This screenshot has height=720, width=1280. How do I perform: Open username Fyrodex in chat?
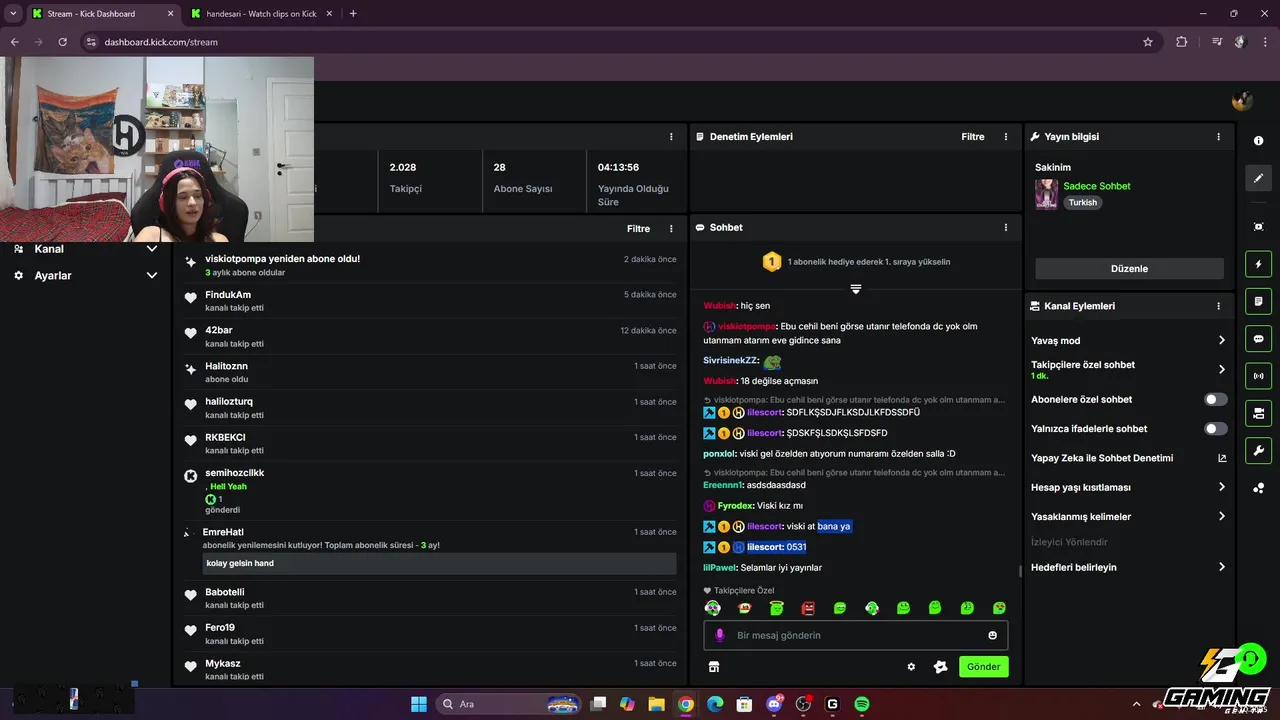point(735,506)
